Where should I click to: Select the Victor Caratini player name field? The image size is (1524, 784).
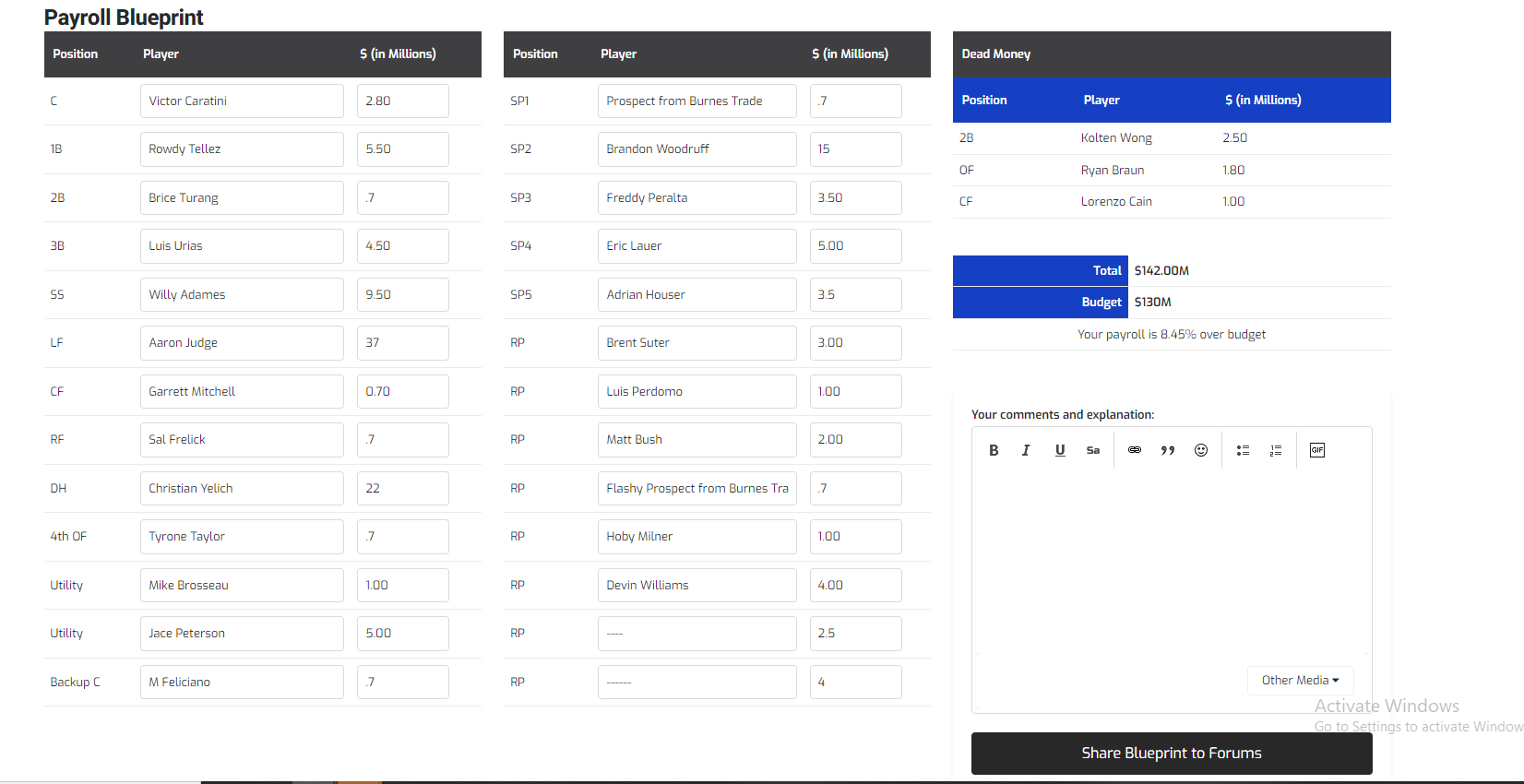coord(242,101)
